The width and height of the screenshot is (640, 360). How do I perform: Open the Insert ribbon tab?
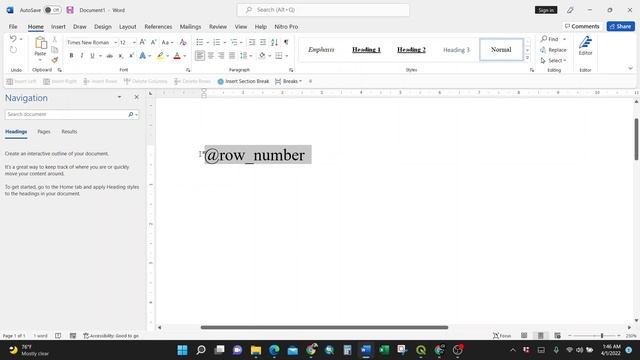point(58,27)
